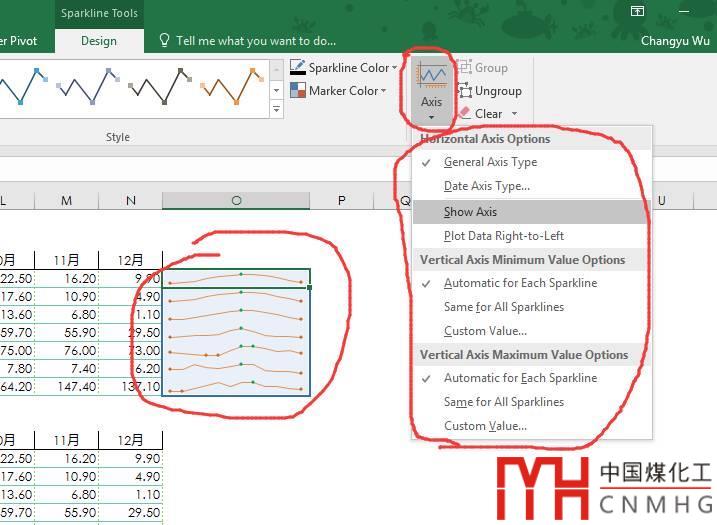Click the ribbon display options icon
The height and width of the screenshot is (525, 717).
tap(638, 12)
